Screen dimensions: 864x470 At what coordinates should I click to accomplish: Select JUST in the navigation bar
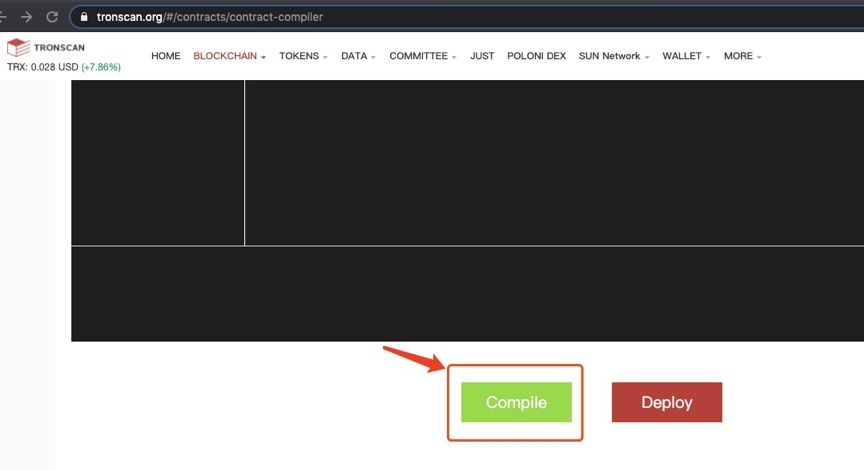[482, 56]
